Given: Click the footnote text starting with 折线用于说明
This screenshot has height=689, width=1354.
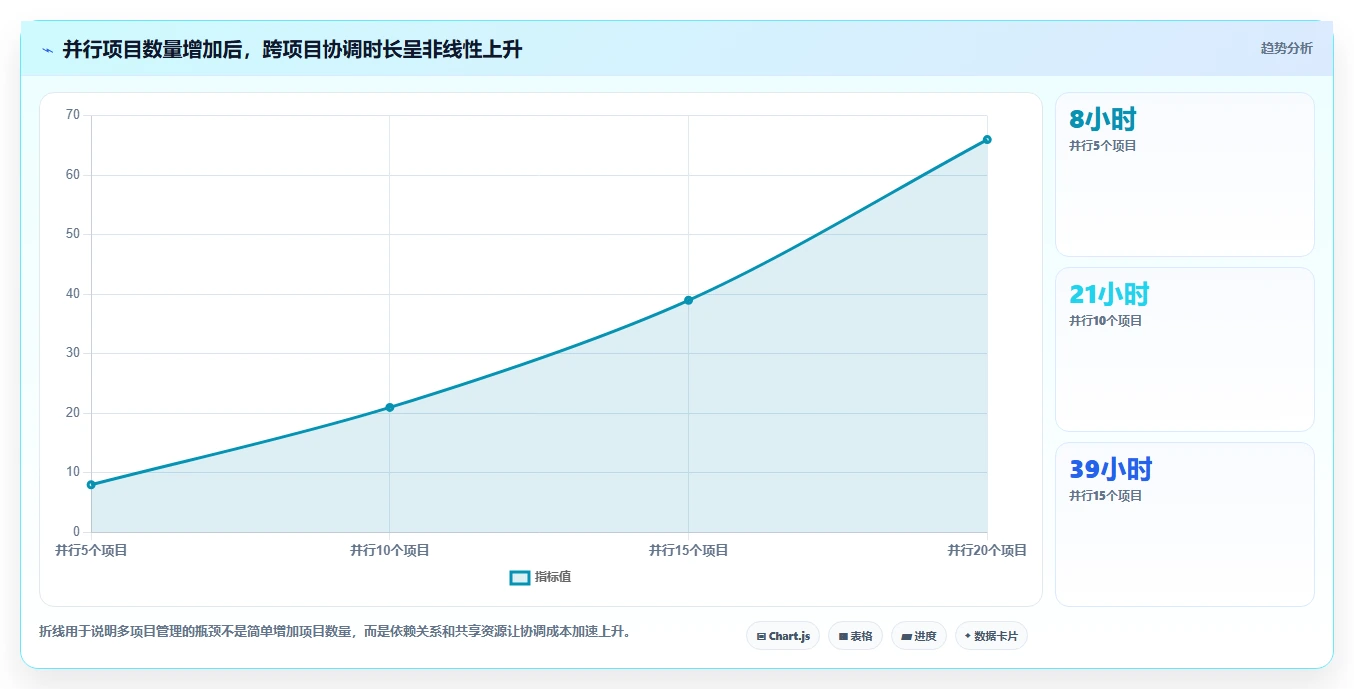Looking at the screenshot, I should click(335, 632).
